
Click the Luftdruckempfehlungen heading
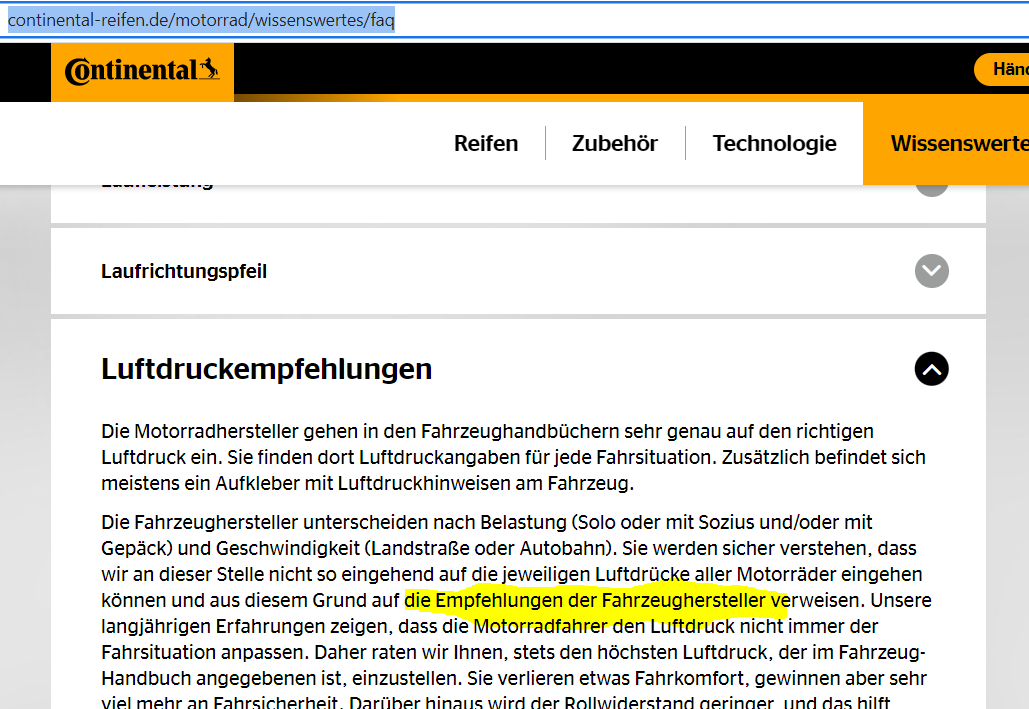(x=266, y=369)
